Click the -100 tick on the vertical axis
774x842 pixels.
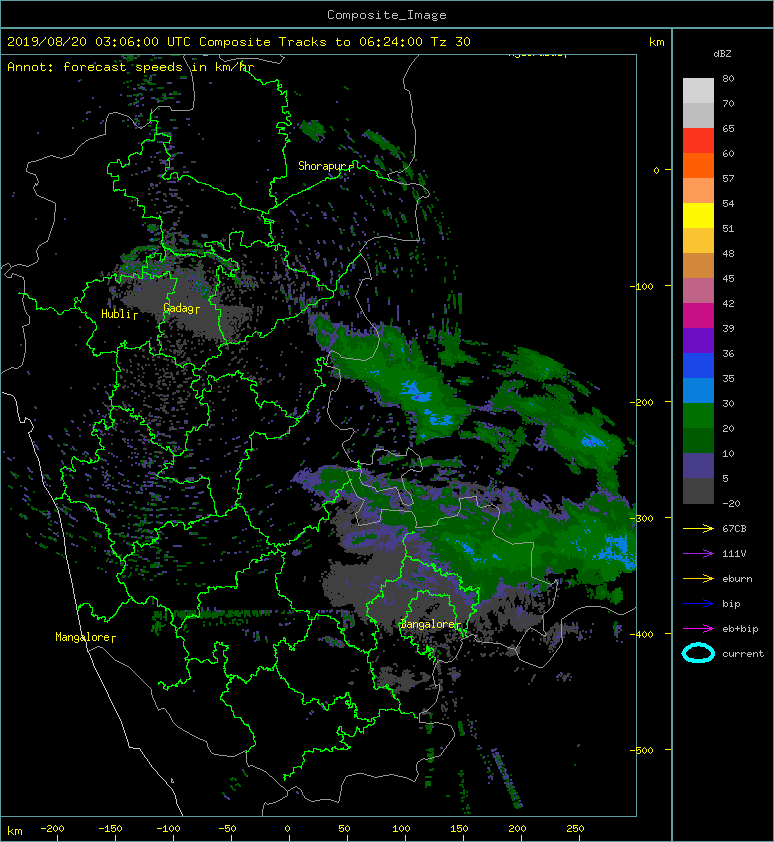point(642,286)
